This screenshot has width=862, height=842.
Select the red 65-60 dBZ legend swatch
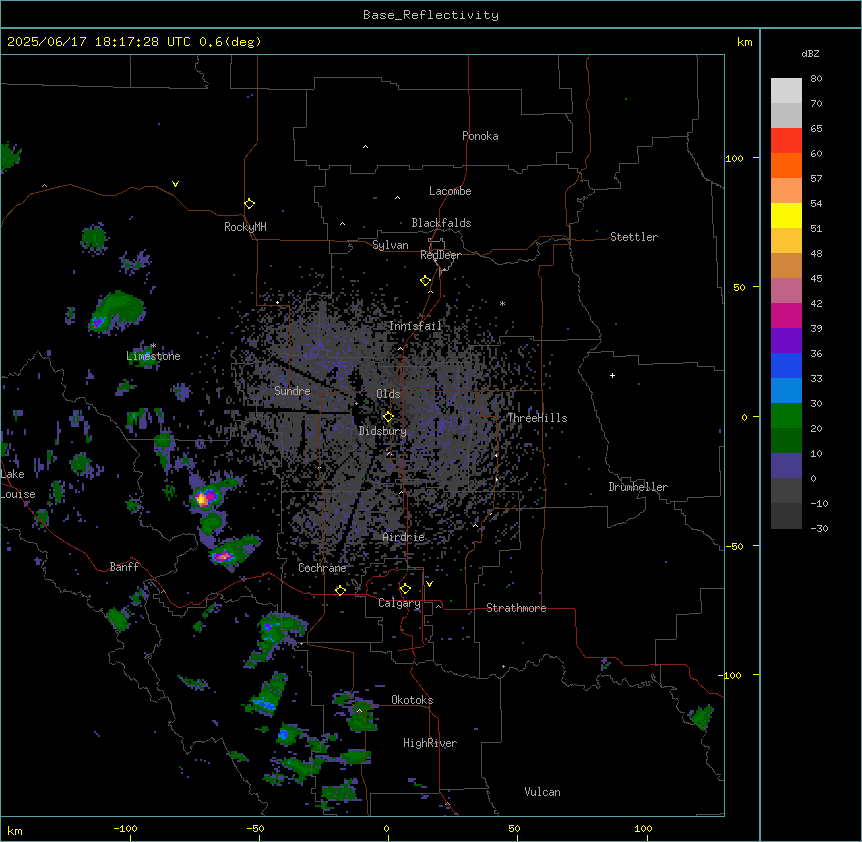(786, 141)
